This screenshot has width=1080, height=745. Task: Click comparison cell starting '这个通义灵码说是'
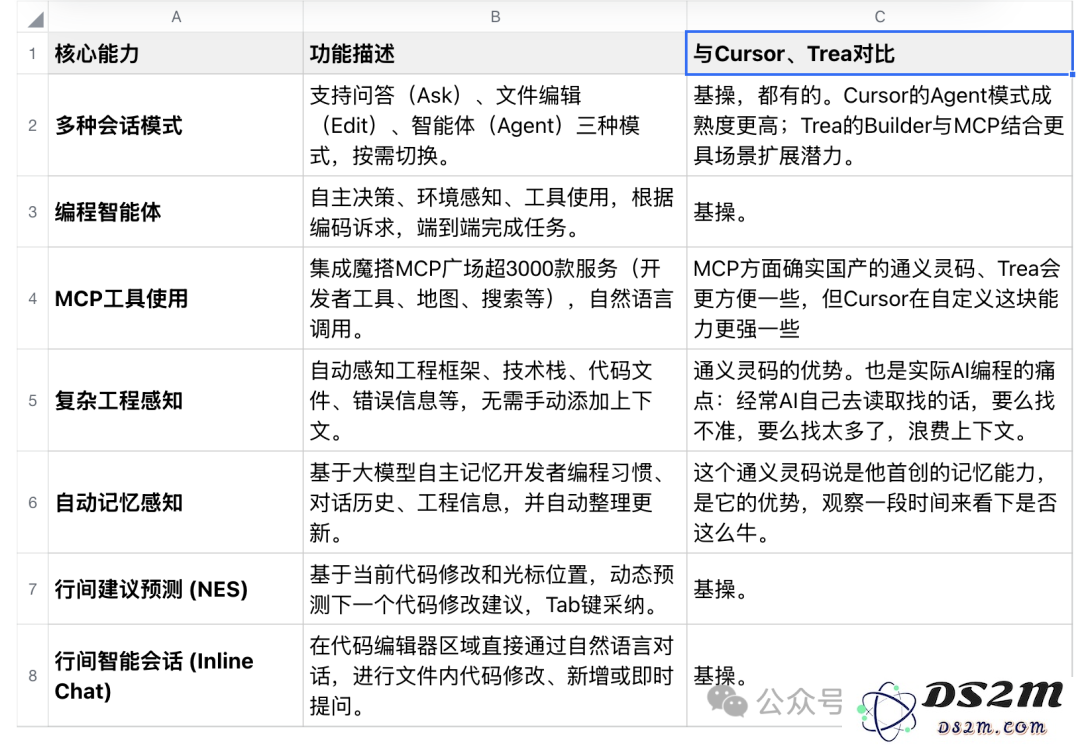pyautogui.click(x=879, y=502)
